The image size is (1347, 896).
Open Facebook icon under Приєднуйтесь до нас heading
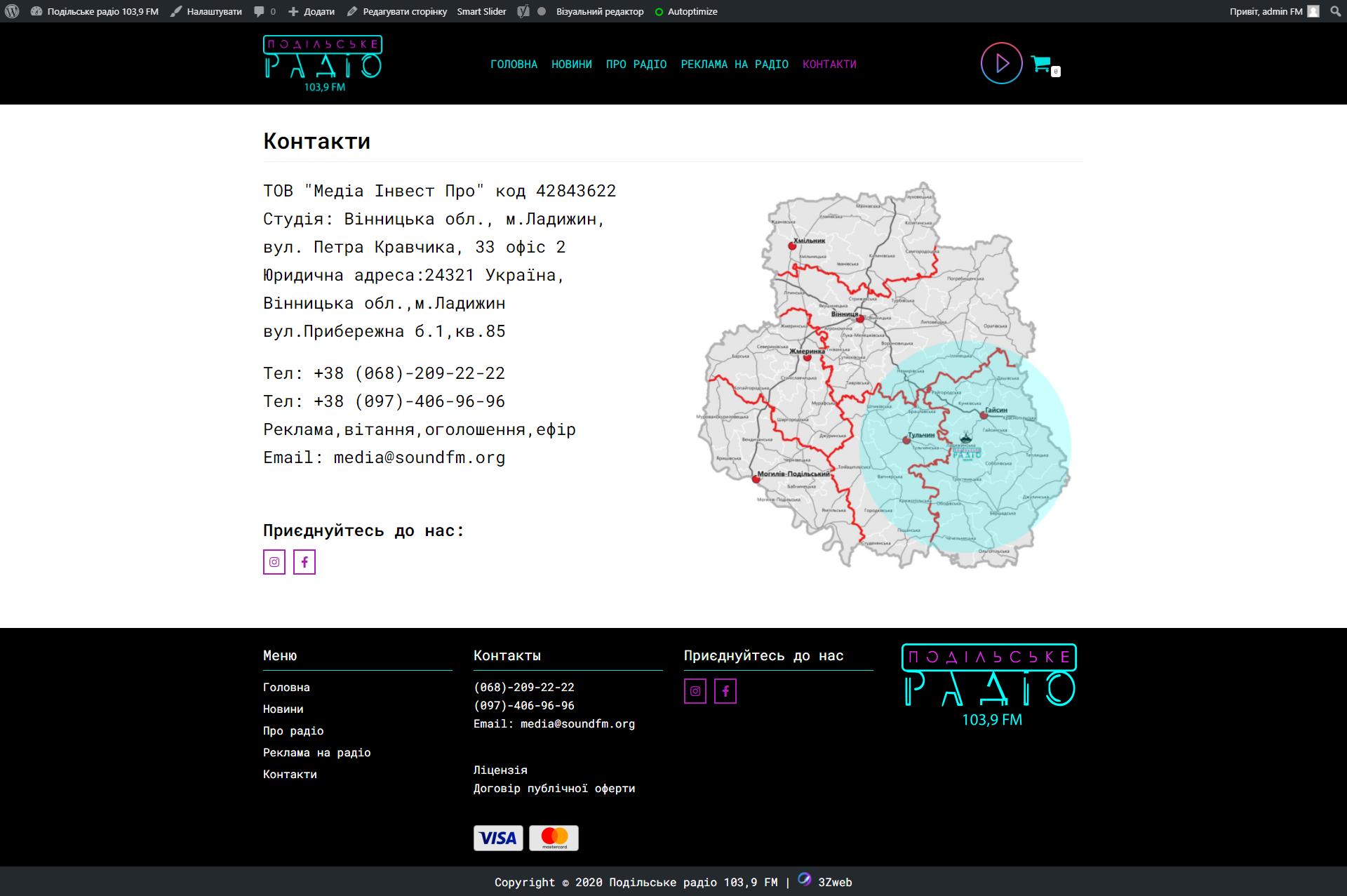click(304, 562)
